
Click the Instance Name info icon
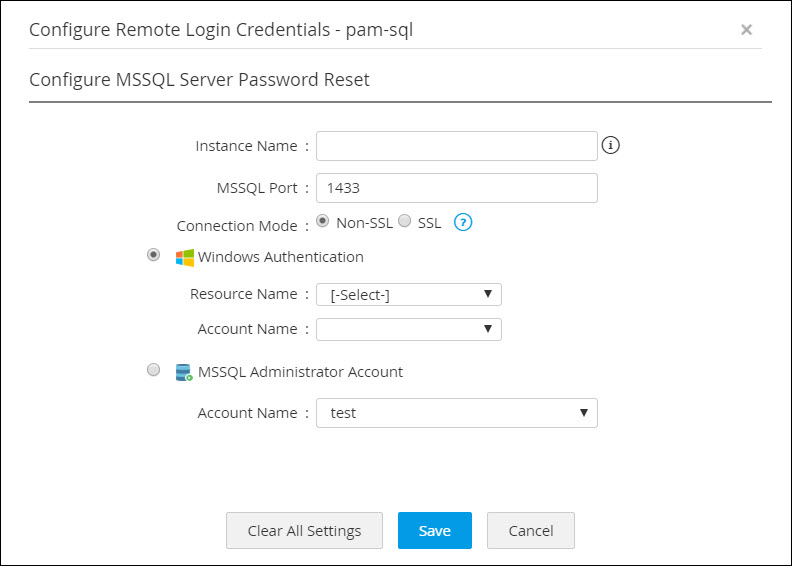(612, 146)
